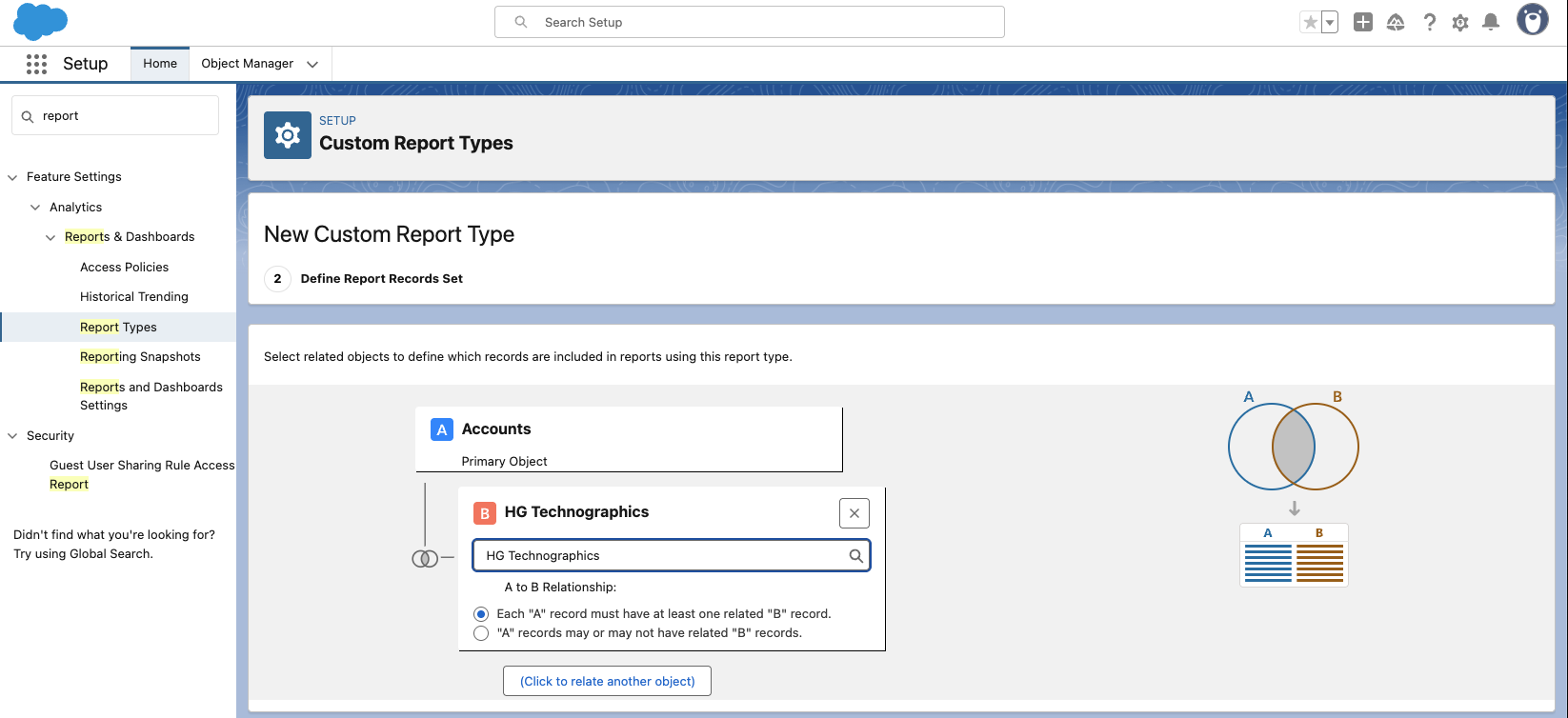The height and width of the screenshot is (718, 1568).
Task: Switch to the Object Manager tab
Action: tap(248, 64)
